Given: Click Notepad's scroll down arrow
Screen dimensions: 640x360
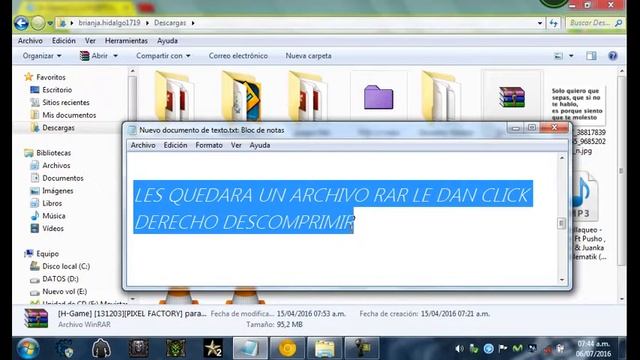Looking at the screenshot, I should point(562,280).
